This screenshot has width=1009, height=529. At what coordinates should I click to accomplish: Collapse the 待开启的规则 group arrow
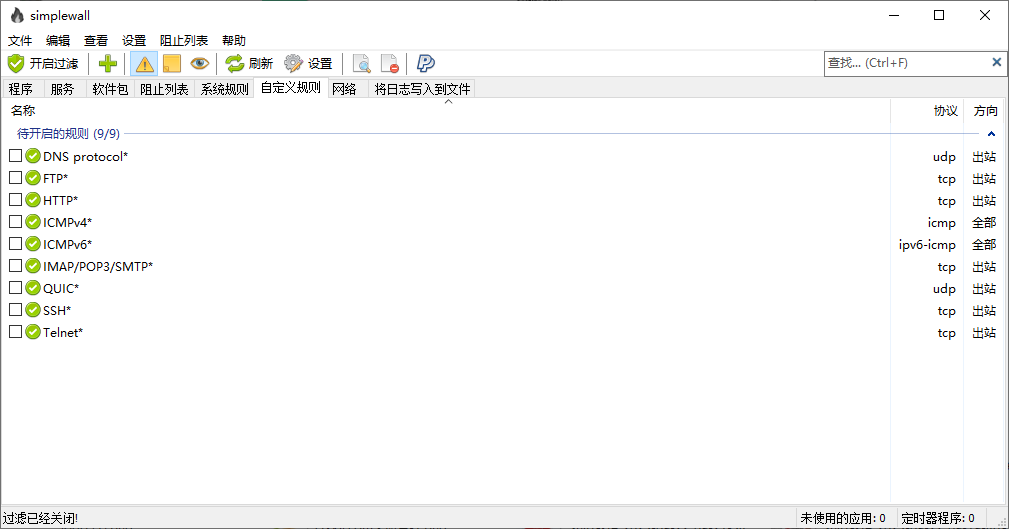(991, 133)
